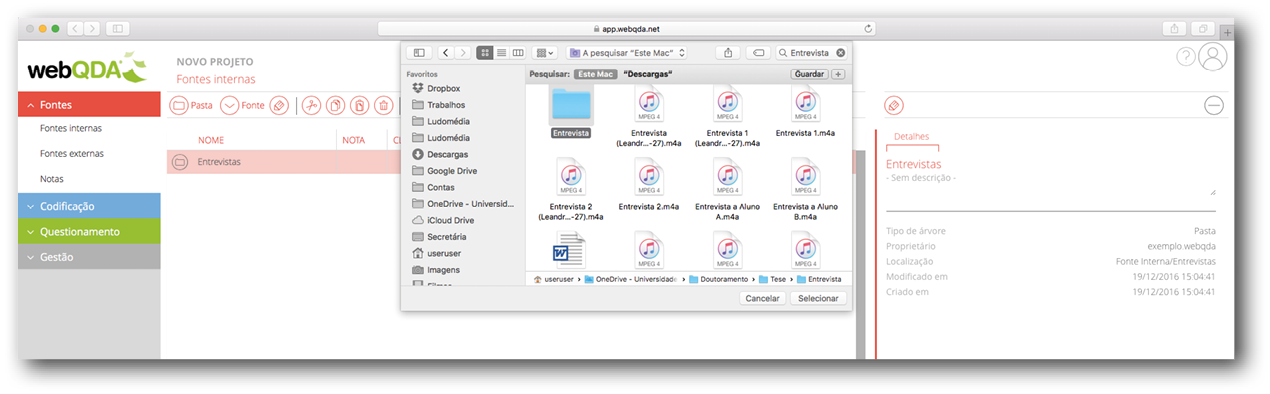Expand the Gestão section

pos(89,257)
